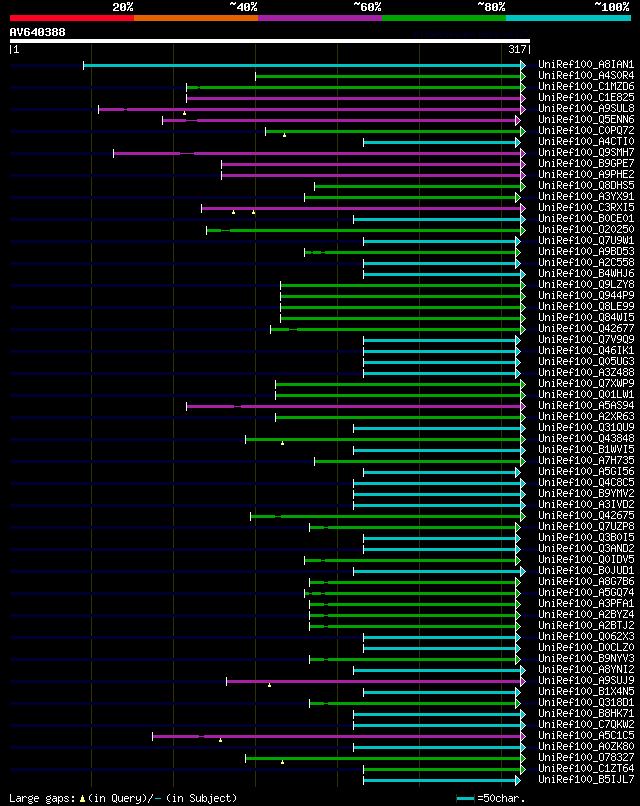The image size is (640, 806).
Task: Click the query end position 317
Action: (x=517, y=49)
